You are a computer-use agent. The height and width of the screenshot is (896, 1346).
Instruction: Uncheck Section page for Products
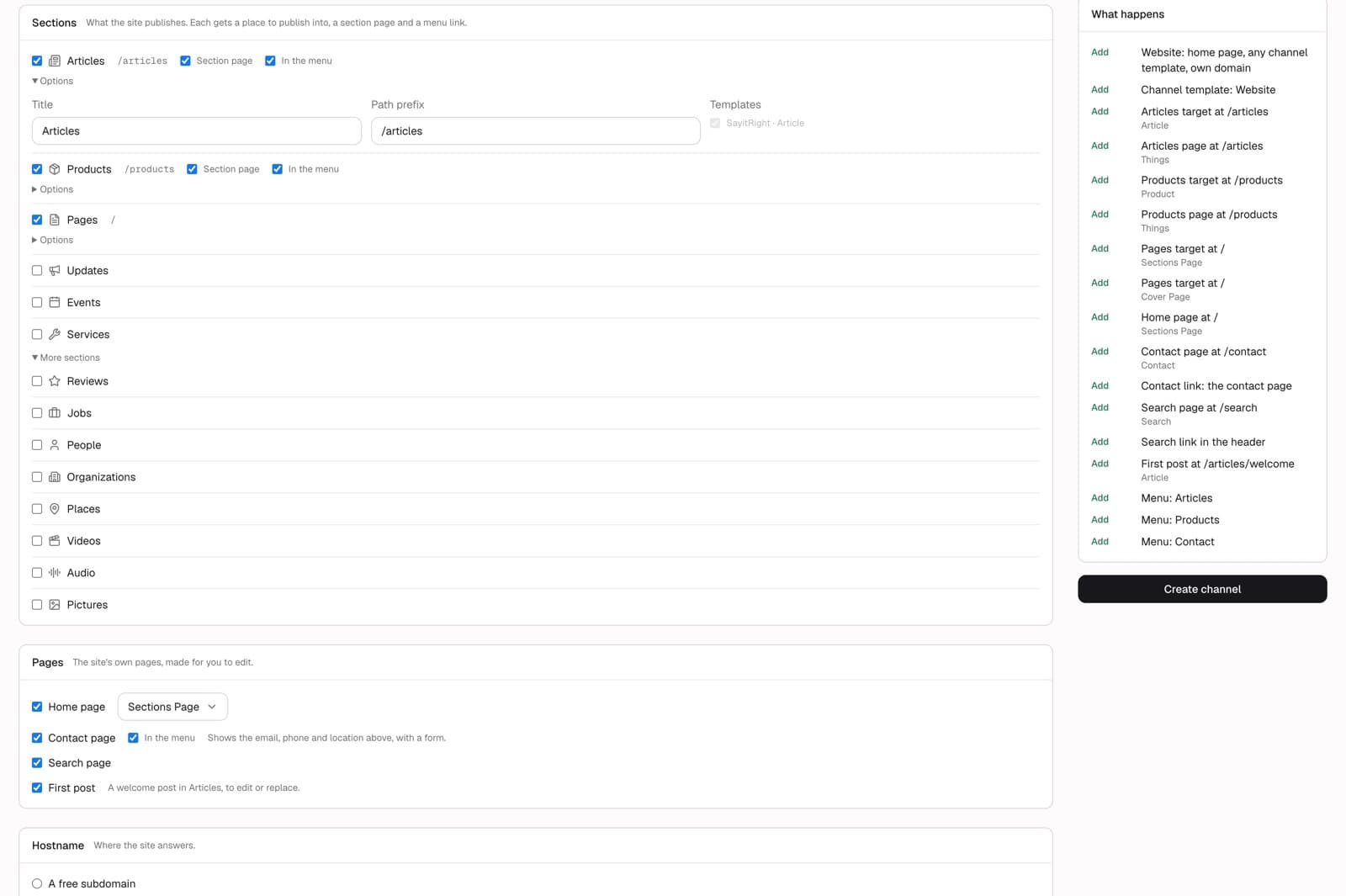point(192,169)
